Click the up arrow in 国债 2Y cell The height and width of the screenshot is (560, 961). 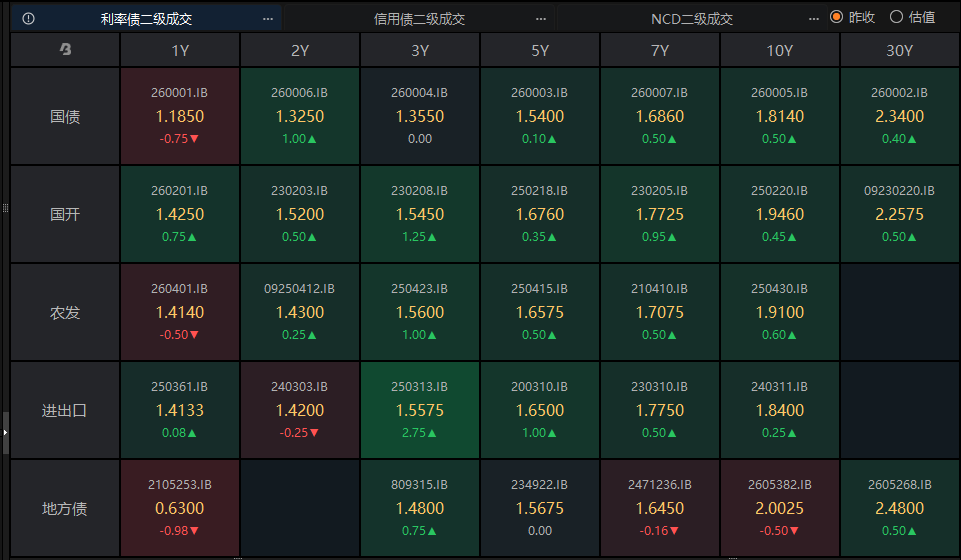[313, 139]
